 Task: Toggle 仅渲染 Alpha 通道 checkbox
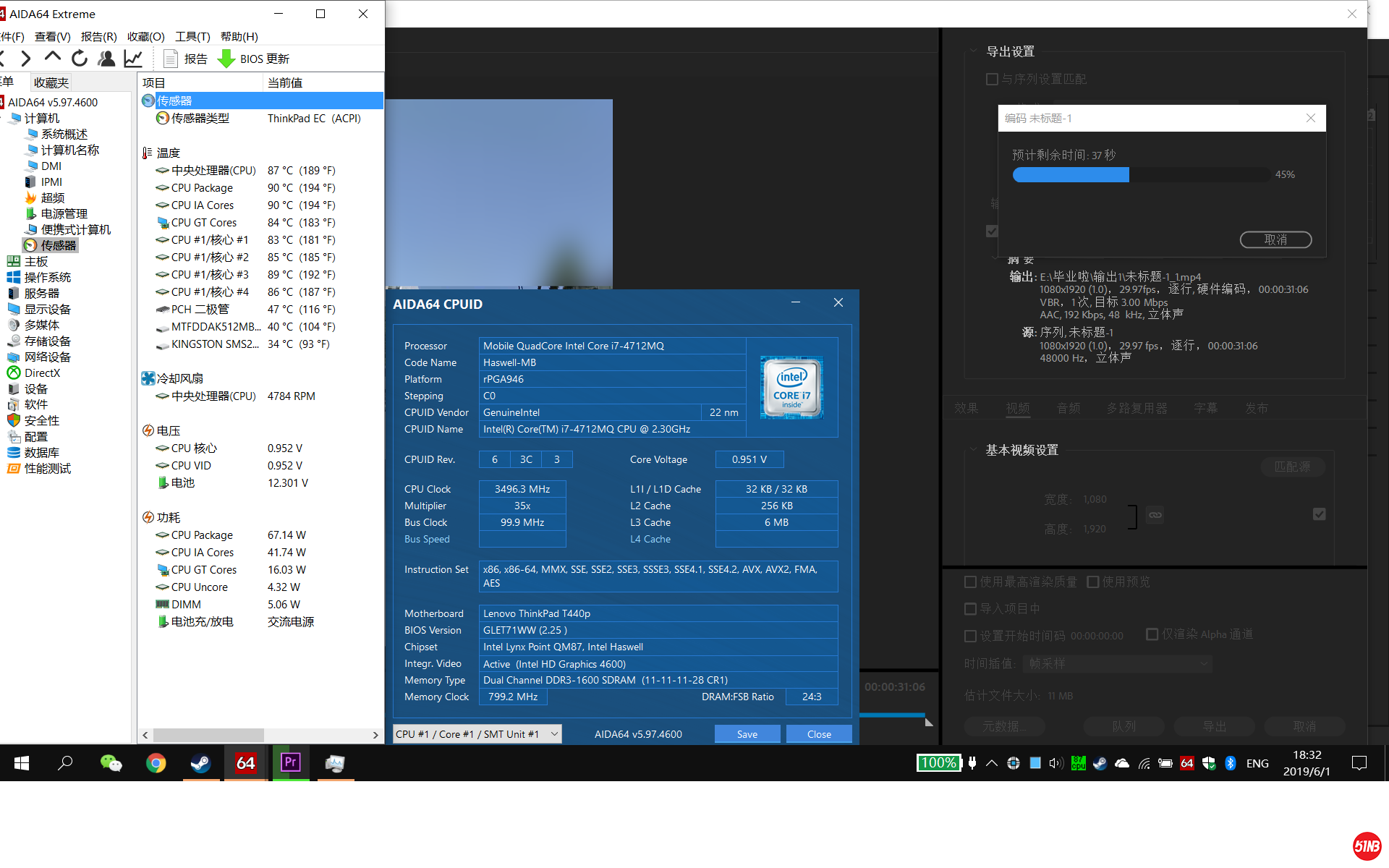1152,634
